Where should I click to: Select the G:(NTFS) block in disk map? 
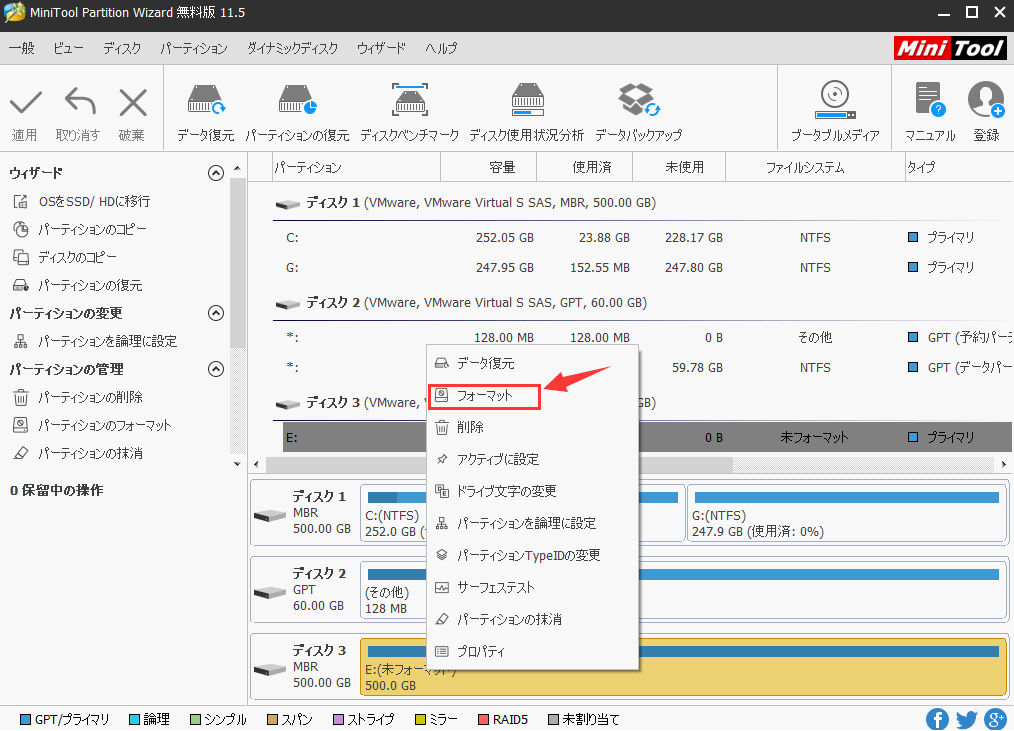point(847,513)
